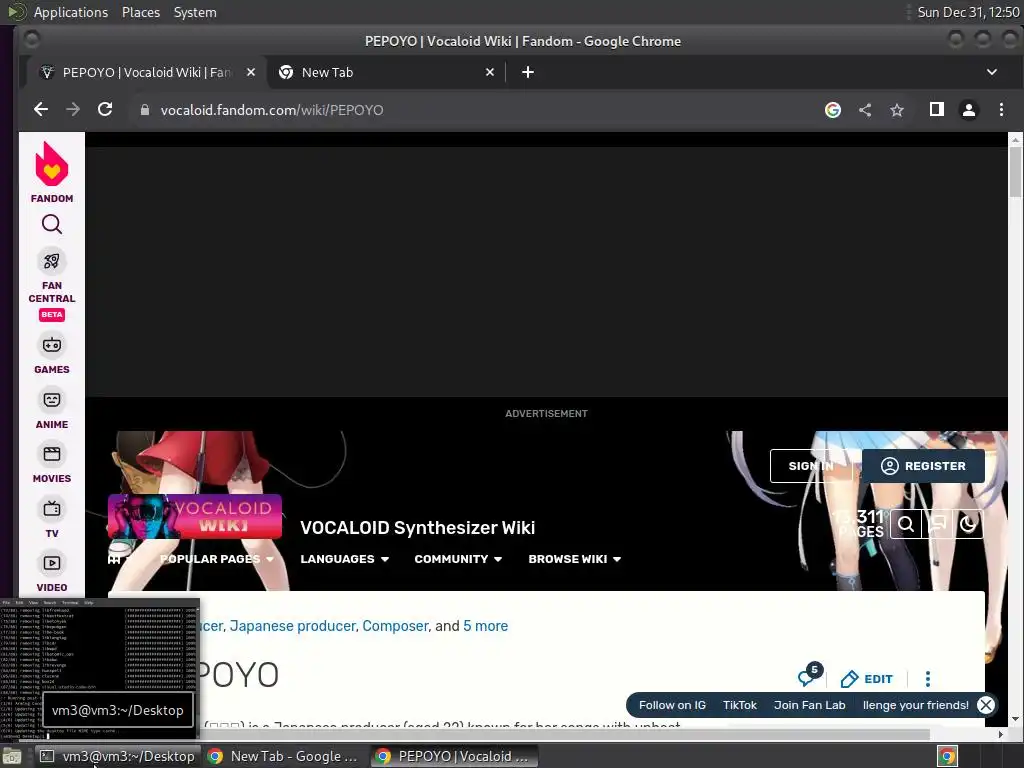
Task: Open the Places menu
Action: (140, 12)
